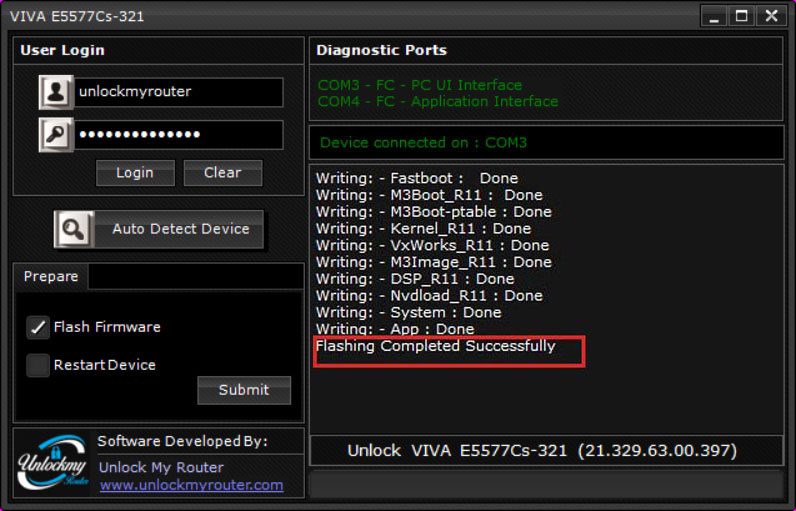
Task: Focus the username field showing unlockmyrouter
Action: point(179,92)
